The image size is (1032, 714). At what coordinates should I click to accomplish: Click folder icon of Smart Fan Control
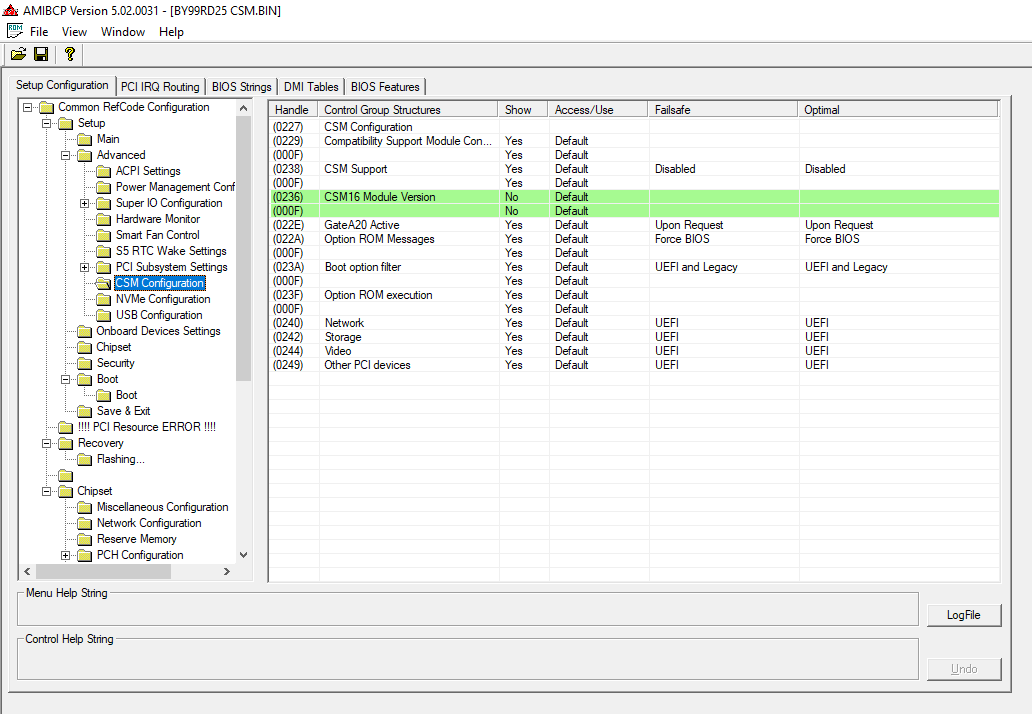[103, 235]
